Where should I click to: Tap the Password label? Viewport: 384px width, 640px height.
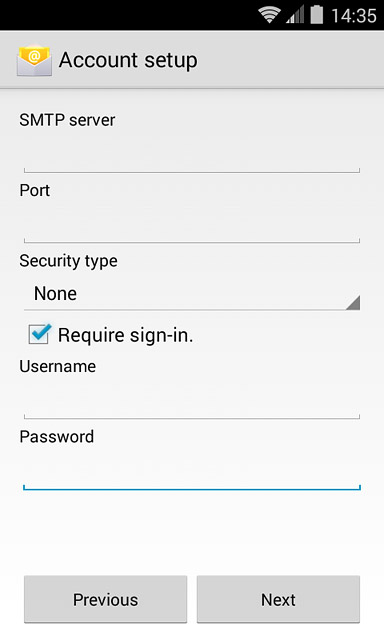(x=57, y=437)
